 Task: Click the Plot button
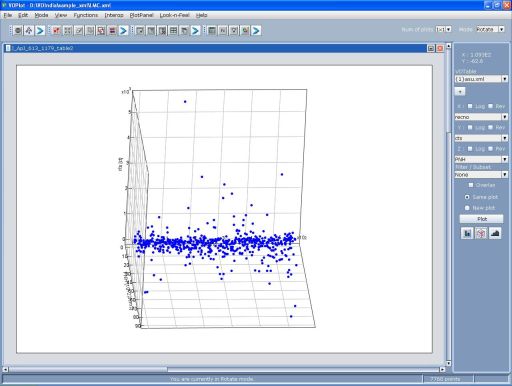[x=481, y=219]
